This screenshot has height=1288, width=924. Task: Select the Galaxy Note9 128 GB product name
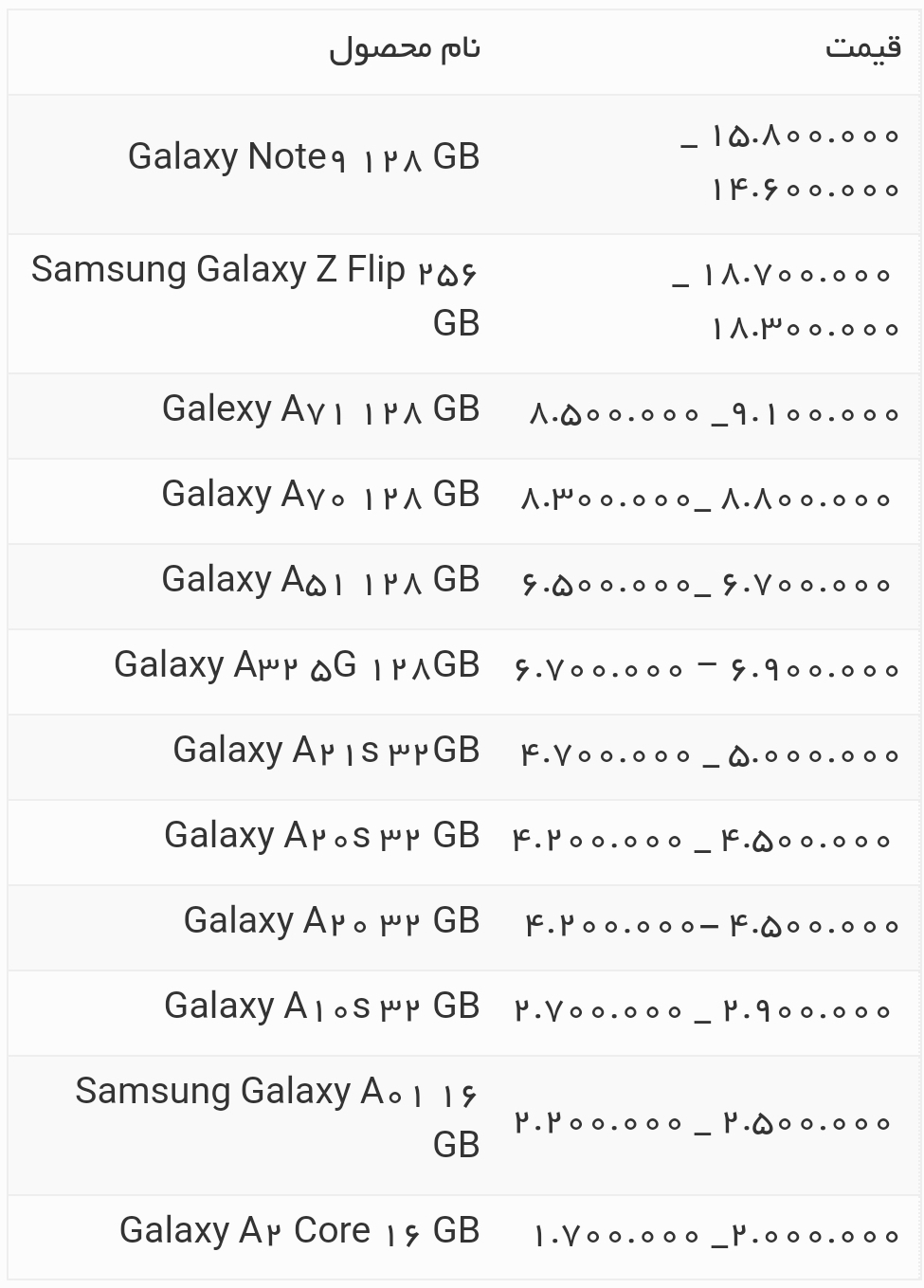pyautogui.click(x=303, y=157)
